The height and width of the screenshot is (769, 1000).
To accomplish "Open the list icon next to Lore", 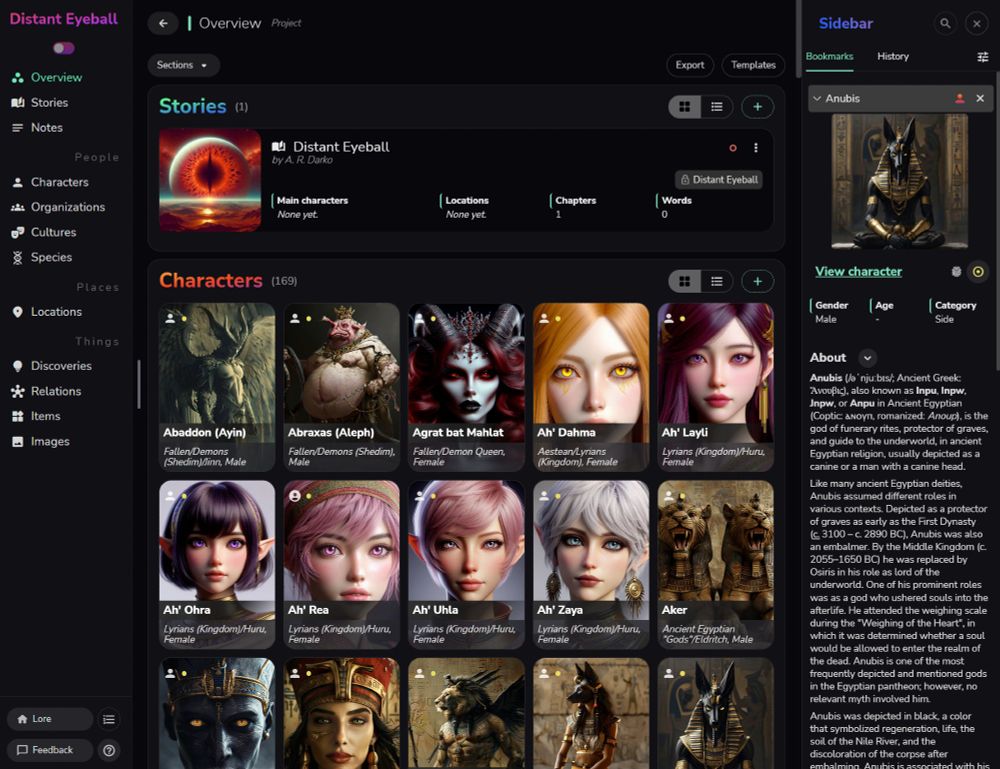I will coord(109,719).
